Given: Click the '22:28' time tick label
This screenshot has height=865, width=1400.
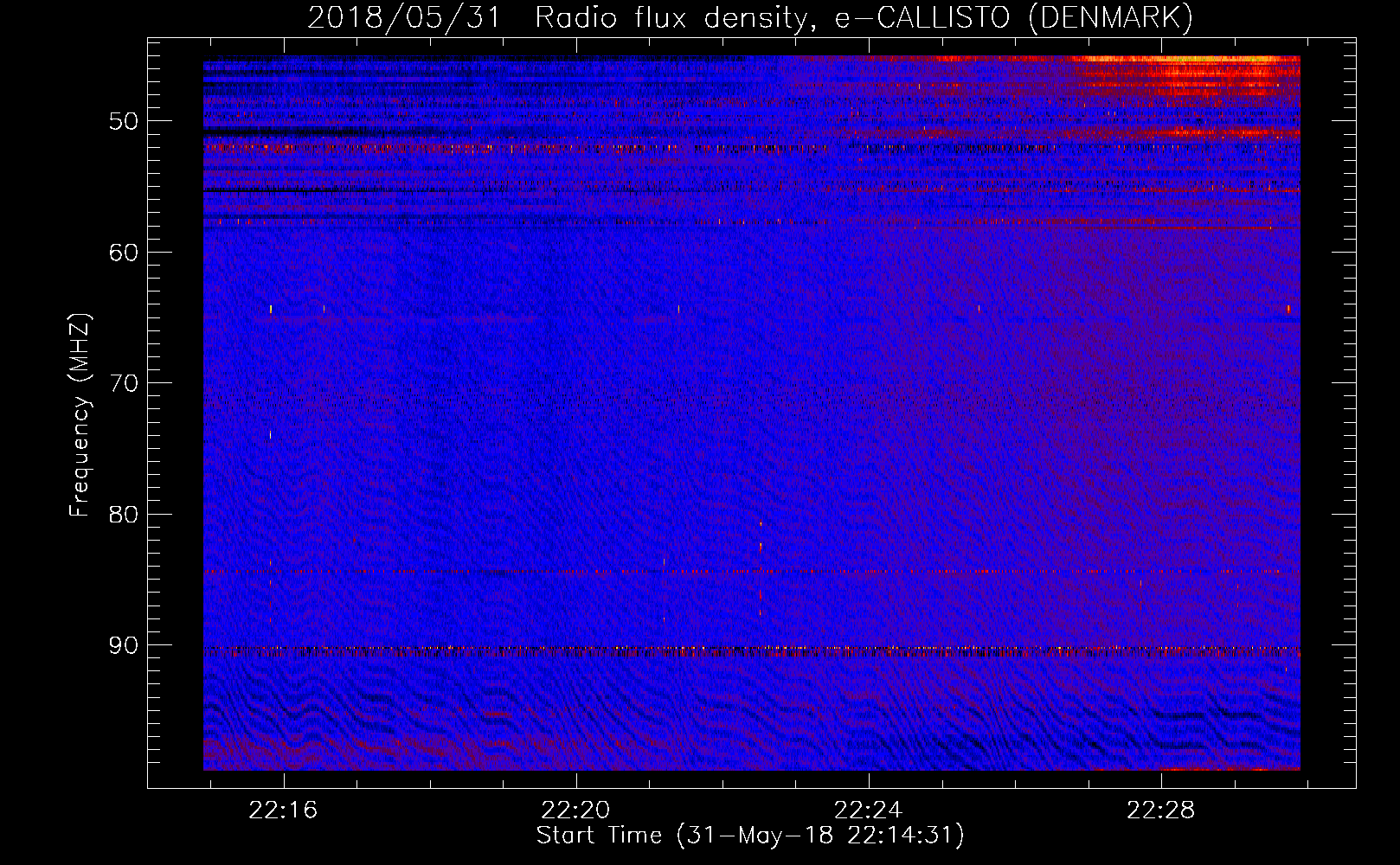Looking at the screenshot, I should point(1160,811).
